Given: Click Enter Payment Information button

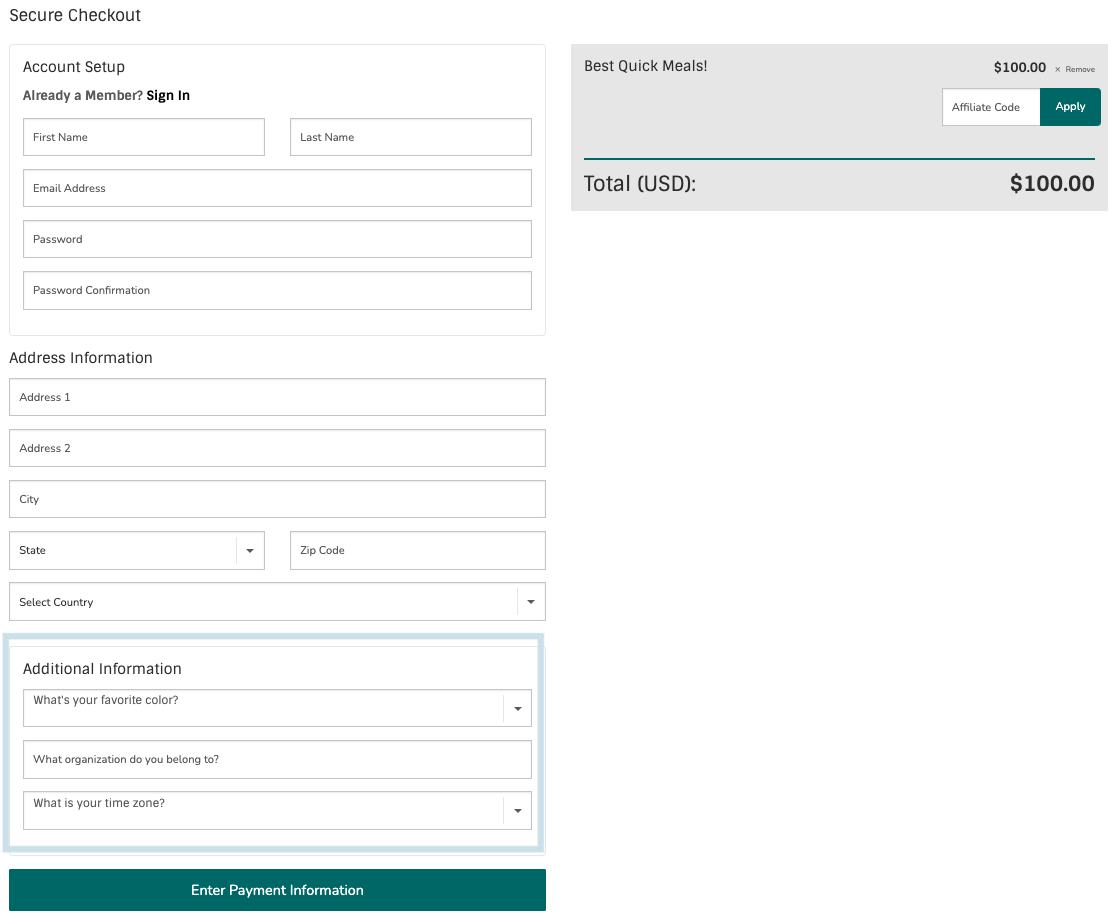Looking at the screenshot, I should click(277, 890).
